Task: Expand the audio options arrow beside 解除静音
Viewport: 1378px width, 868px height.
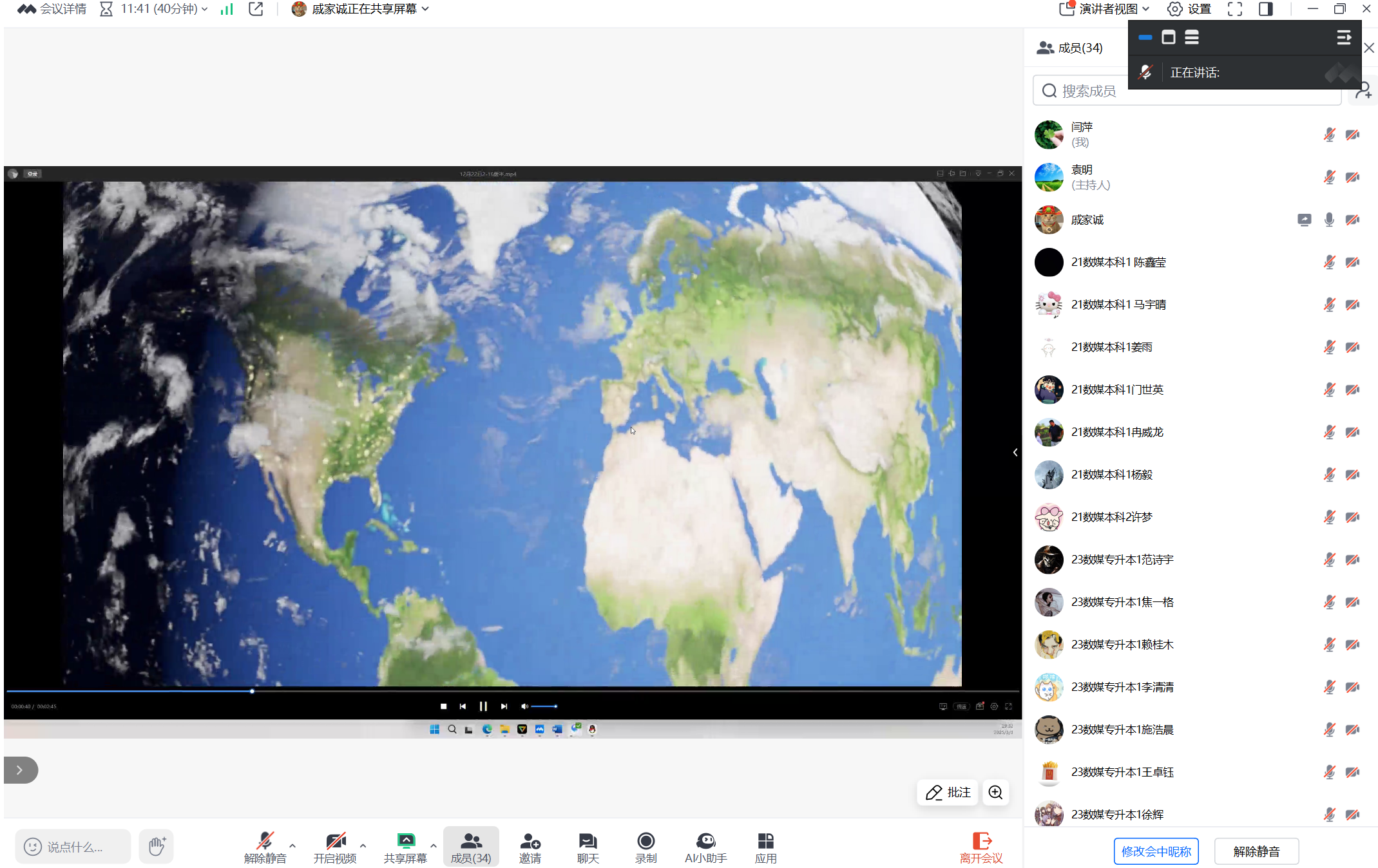Action: coord(292,845)
